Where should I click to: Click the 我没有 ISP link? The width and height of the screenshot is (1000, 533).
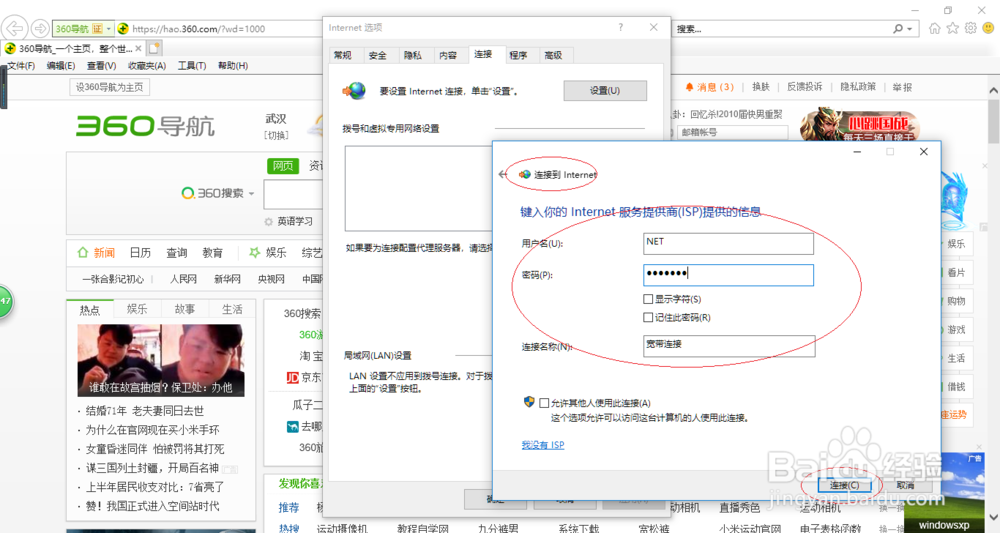(543, 445)
